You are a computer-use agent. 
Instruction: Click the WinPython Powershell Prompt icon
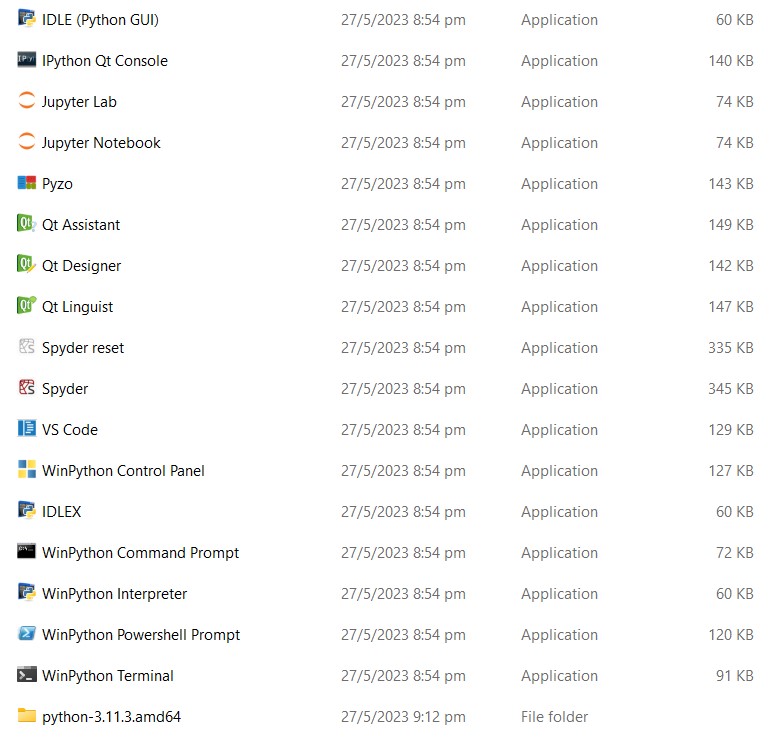(27, 634)
